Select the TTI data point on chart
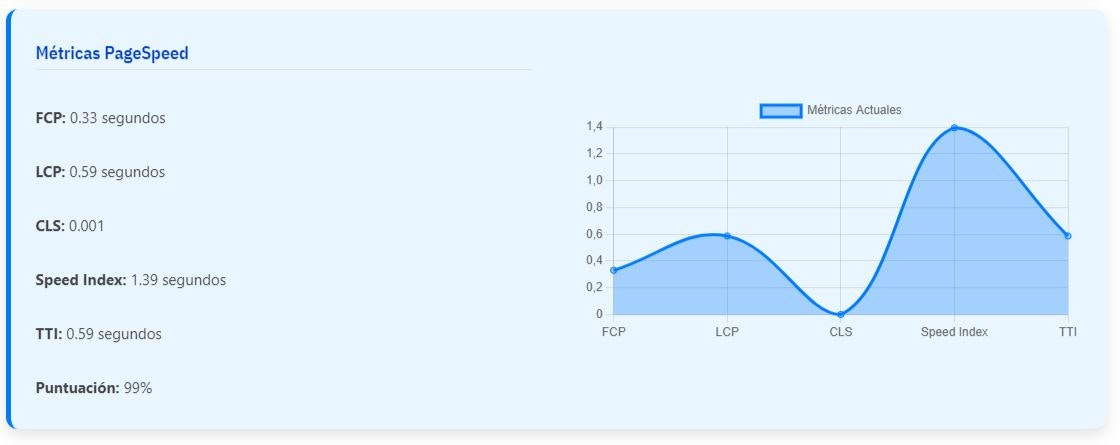1120x445 pixels. (1068, 236)
